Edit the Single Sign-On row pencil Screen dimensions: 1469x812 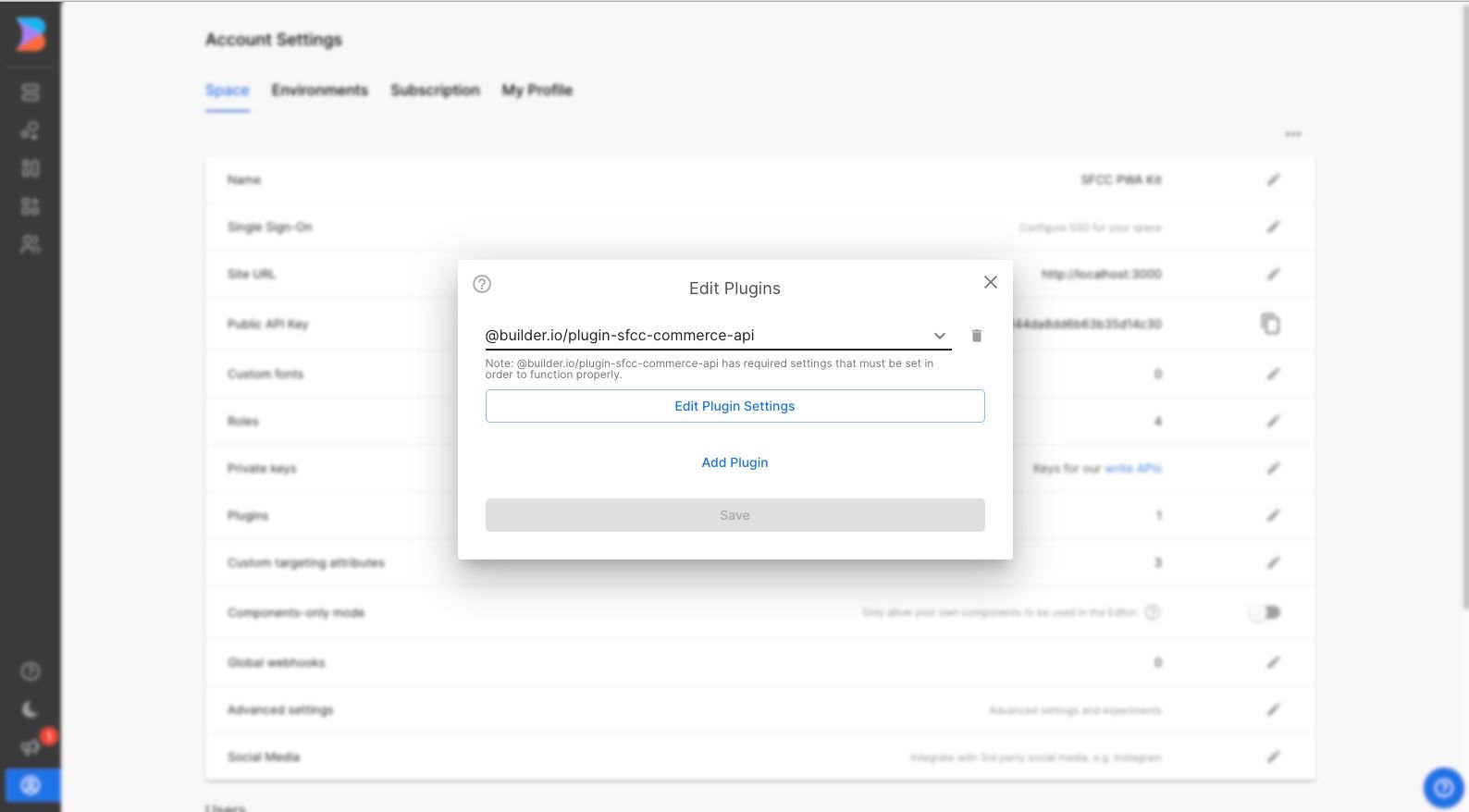point(1274,227)
